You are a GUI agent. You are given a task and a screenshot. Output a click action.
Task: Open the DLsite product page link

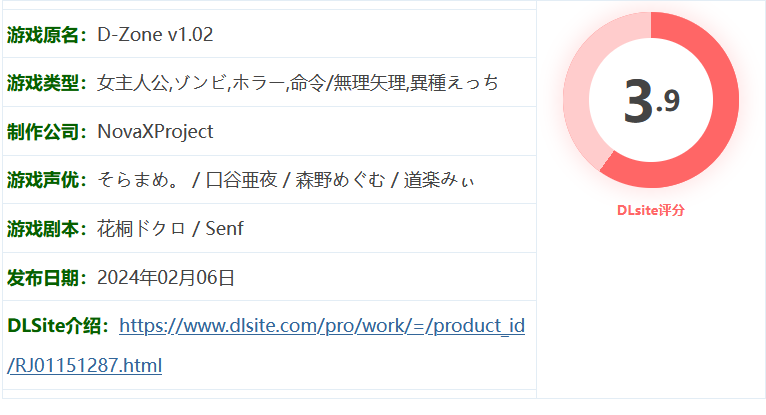coord(321,326)
